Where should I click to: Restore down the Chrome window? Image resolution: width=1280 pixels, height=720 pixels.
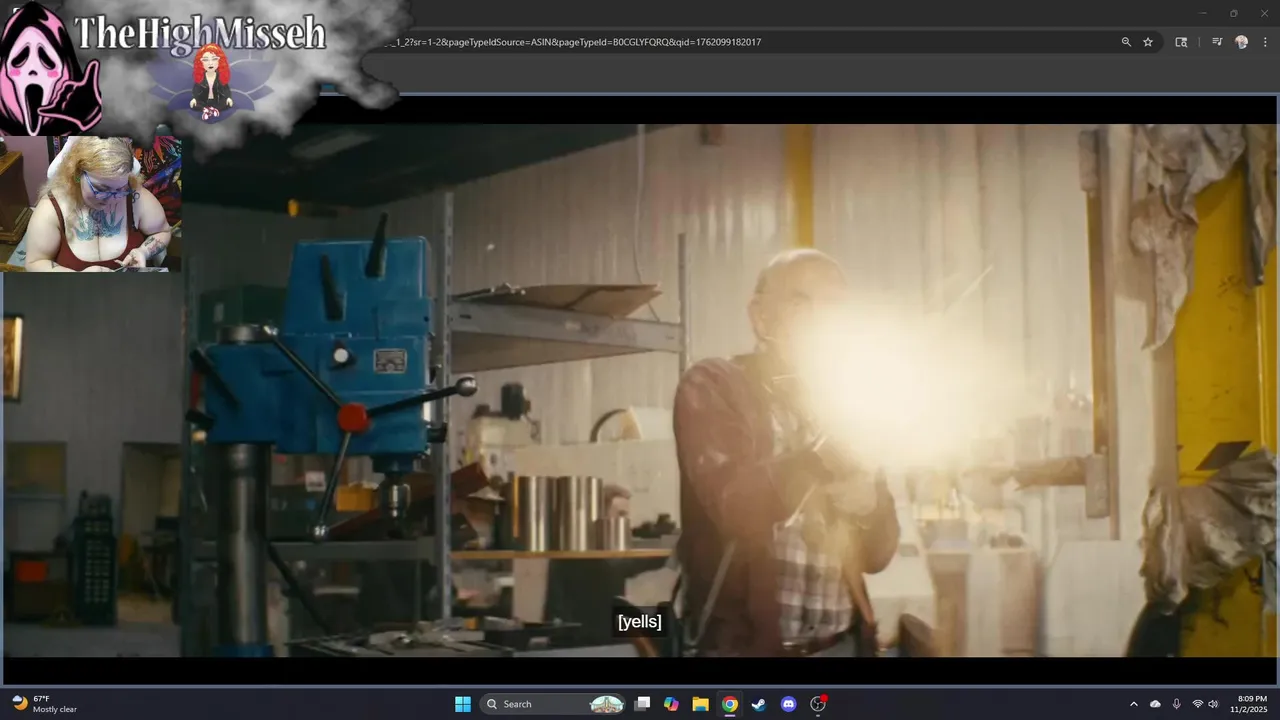pyautogui.click(x=1234, y=13)
